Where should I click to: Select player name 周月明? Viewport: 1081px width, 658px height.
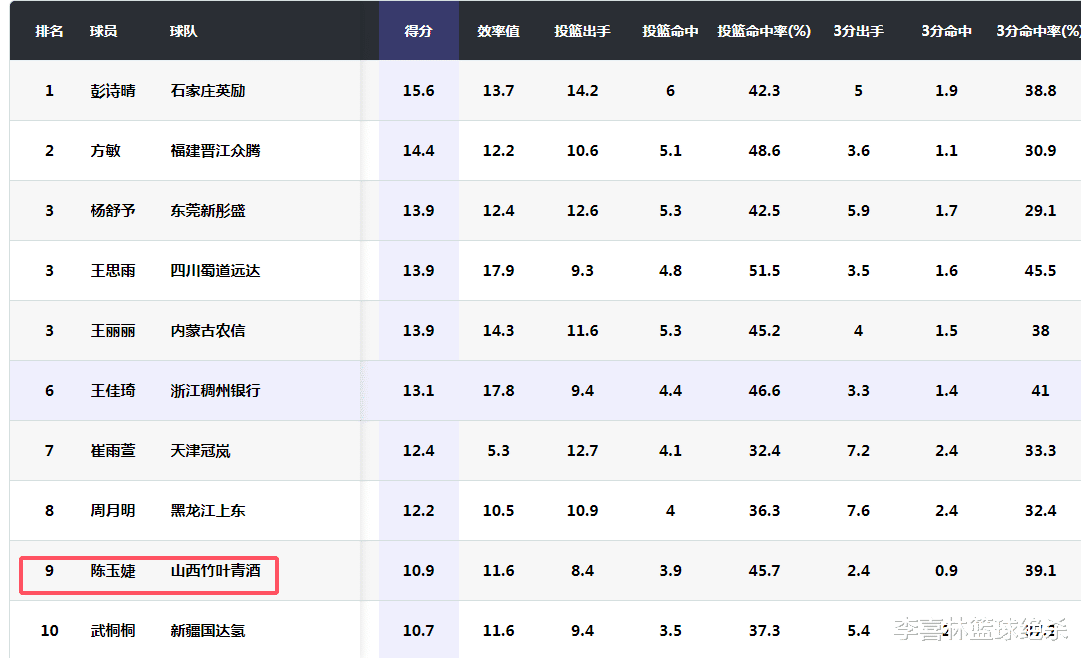click(x=113, y=511)
